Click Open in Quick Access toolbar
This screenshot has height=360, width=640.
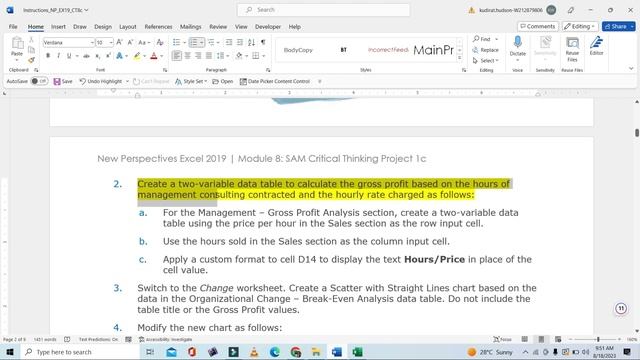tap(223, 81)
